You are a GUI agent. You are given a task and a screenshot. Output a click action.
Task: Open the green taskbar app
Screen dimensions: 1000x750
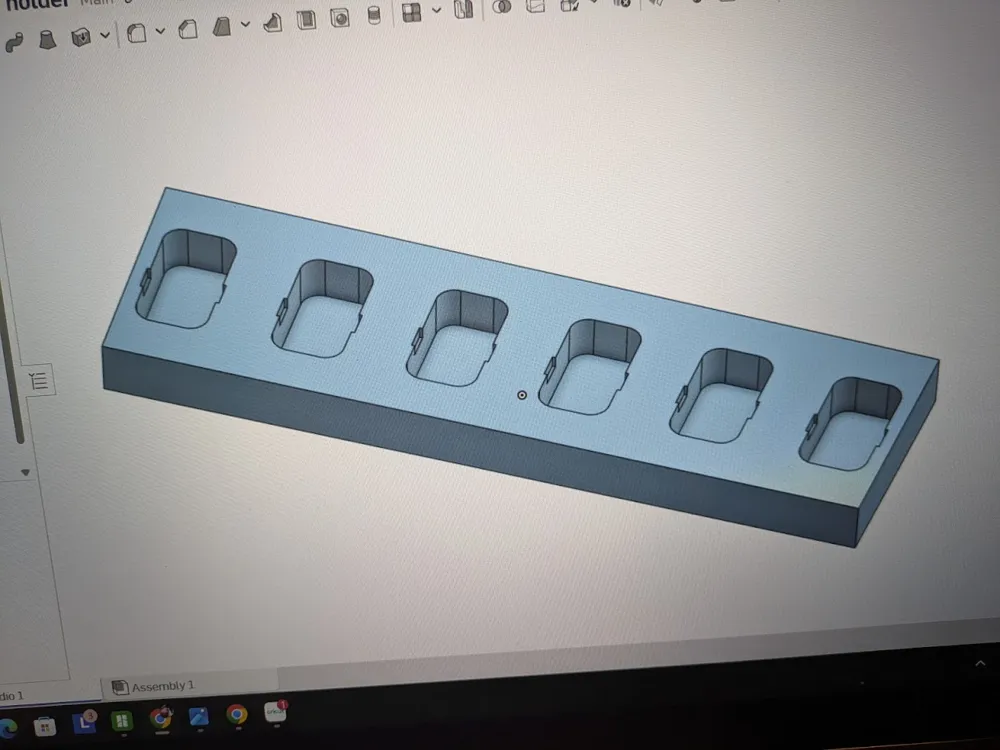tap(122, 721)
